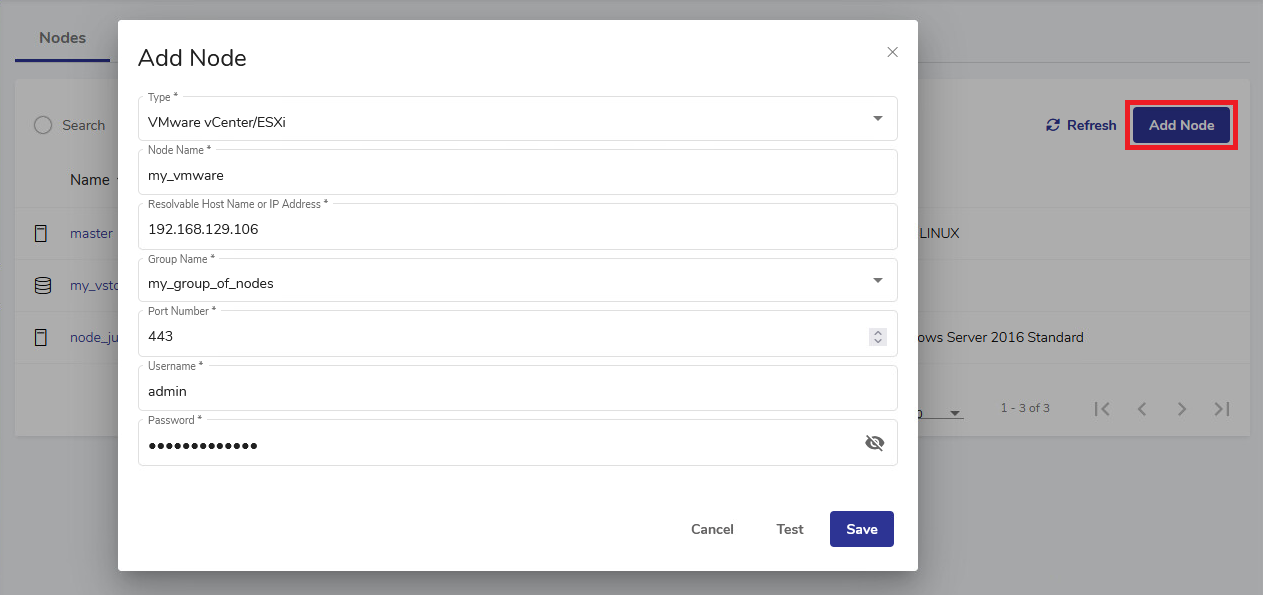
Task: Click the Test button
Action: coord(789,529)
